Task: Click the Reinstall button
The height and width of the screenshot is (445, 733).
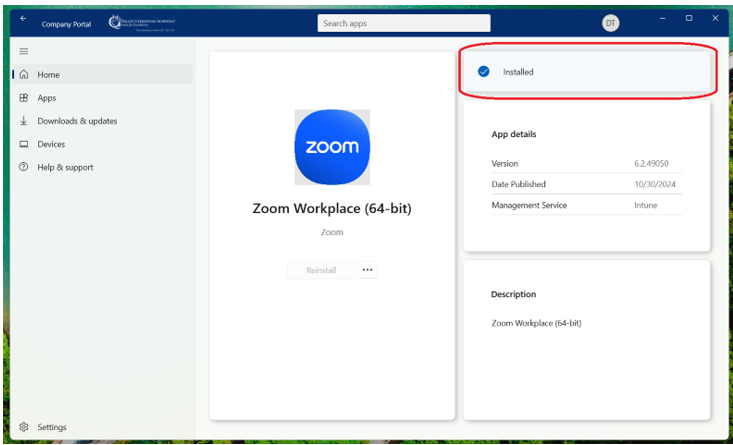Action: click(x=321, y=270)
